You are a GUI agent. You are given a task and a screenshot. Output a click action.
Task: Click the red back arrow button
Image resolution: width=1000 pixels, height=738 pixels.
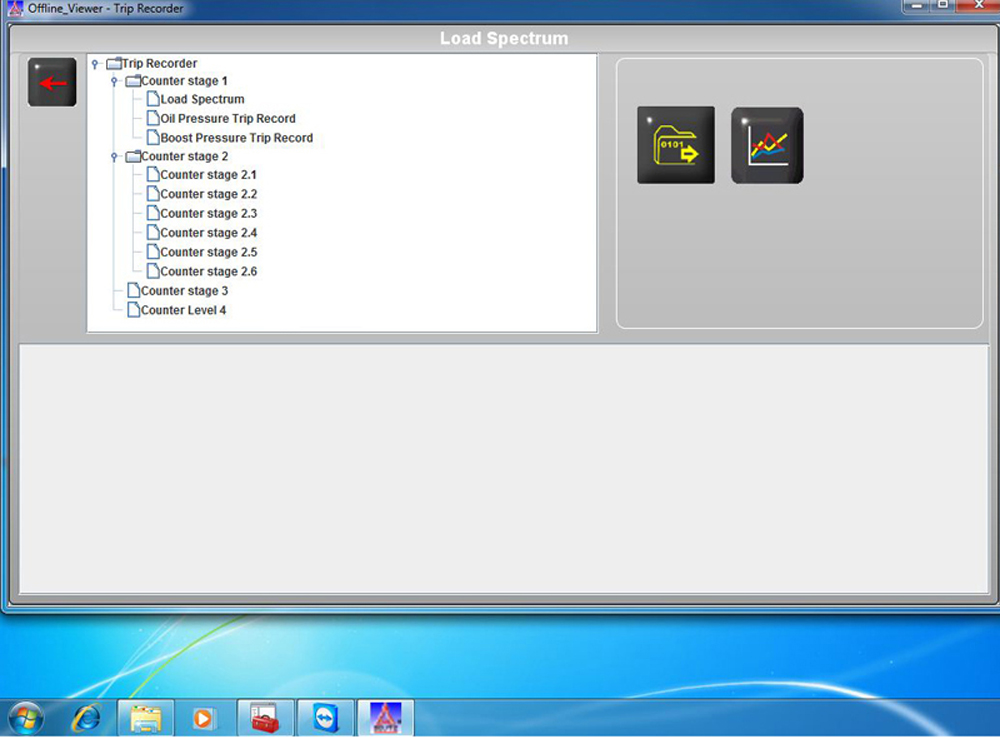coord(52,82)
